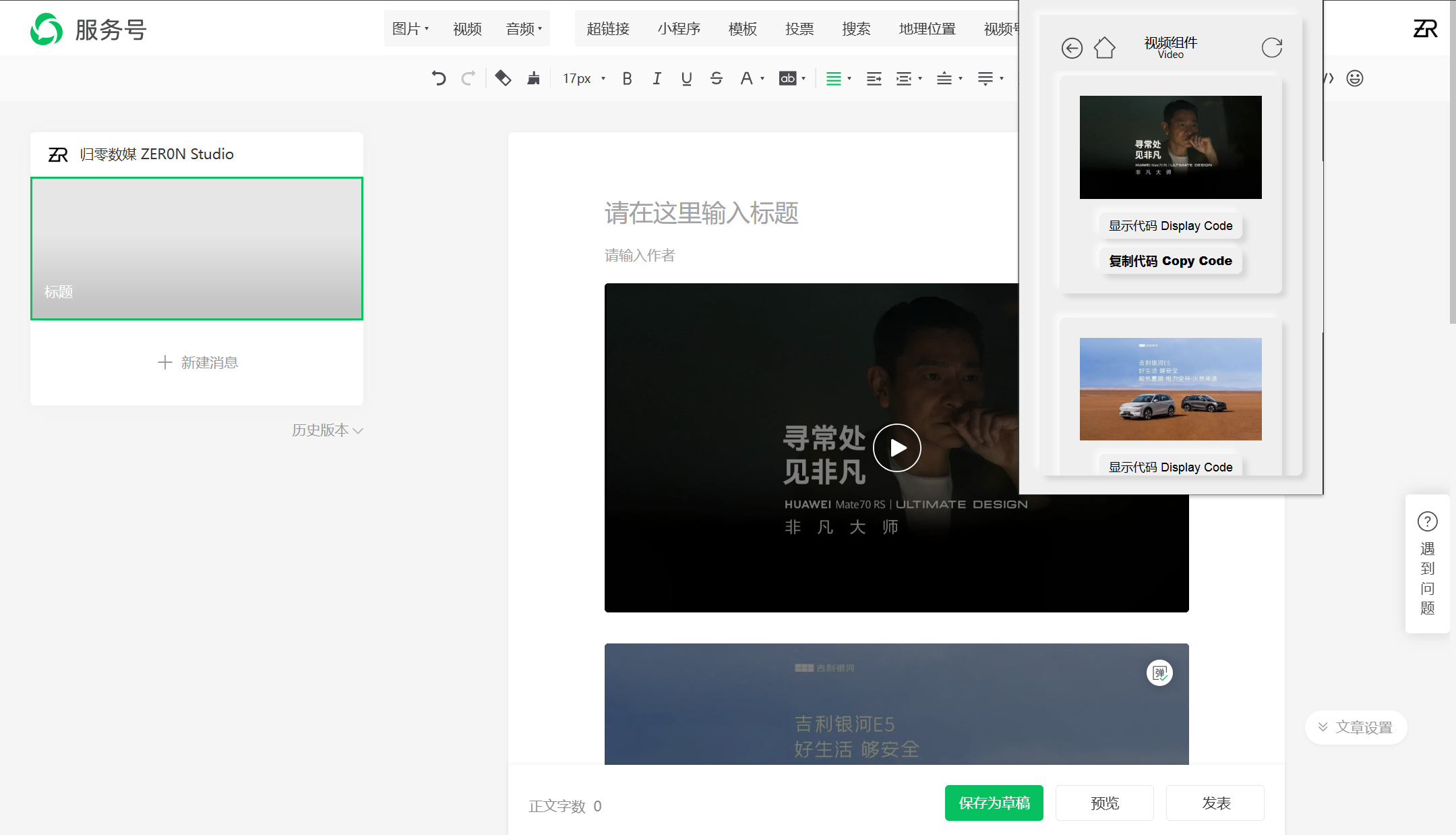Click the refresh icon in Video panel

1272,48
